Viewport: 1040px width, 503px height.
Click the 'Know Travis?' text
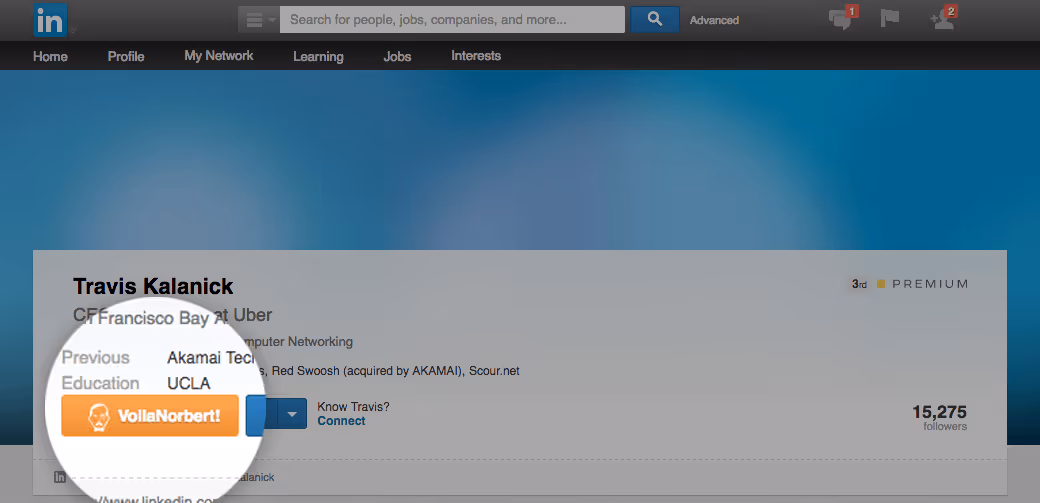pos(354,407)
